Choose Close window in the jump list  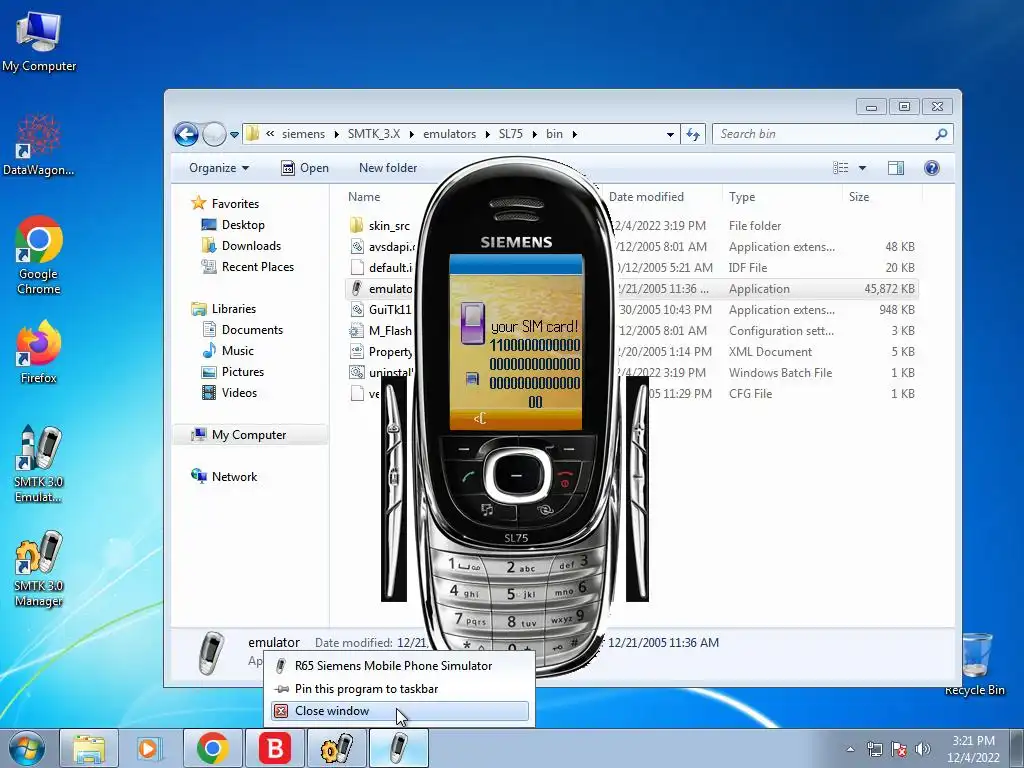[400, 711]
